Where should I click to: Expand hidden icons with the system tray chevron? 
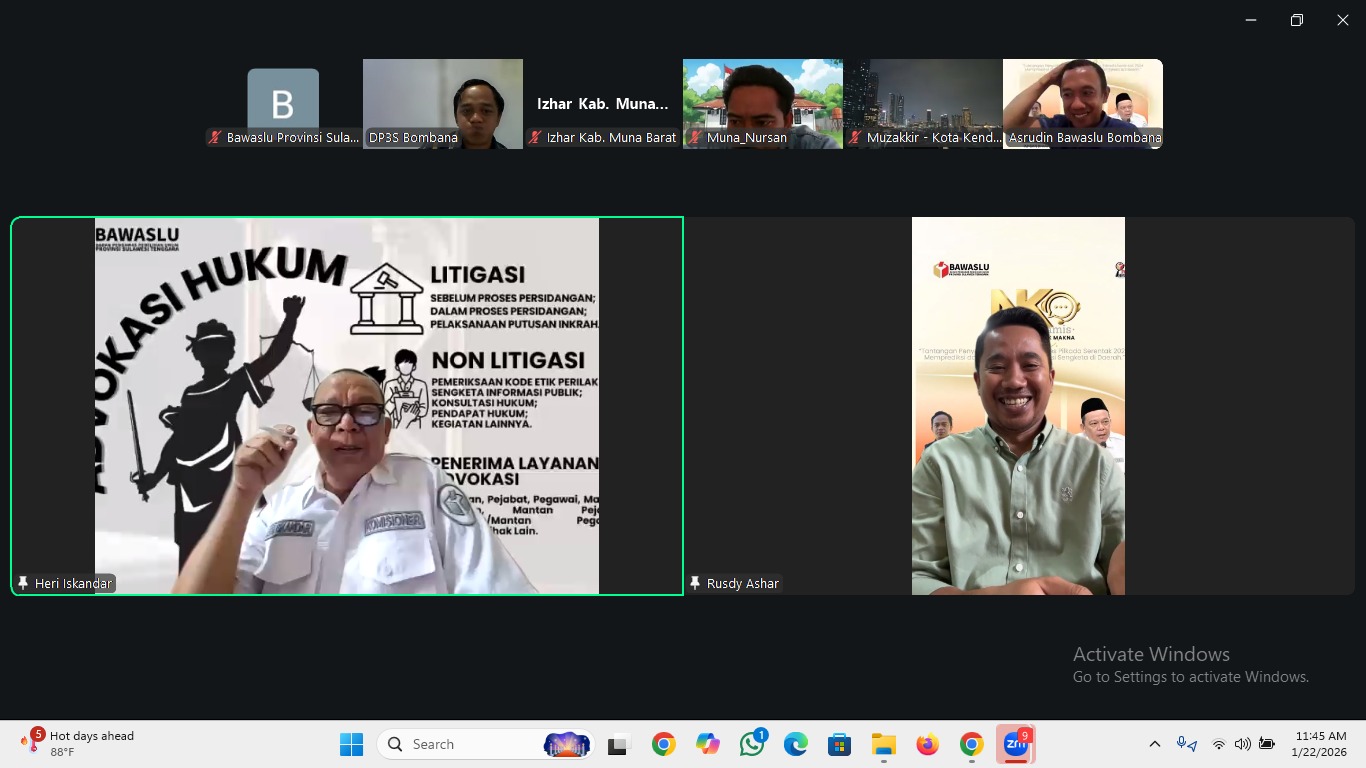[1154, 744]
